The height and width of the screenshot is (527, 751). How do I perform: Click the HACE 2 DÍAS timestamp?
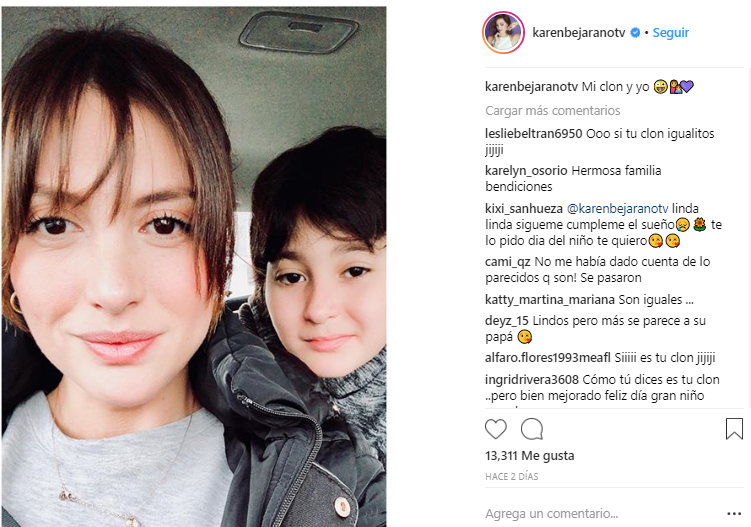(512, 477)
